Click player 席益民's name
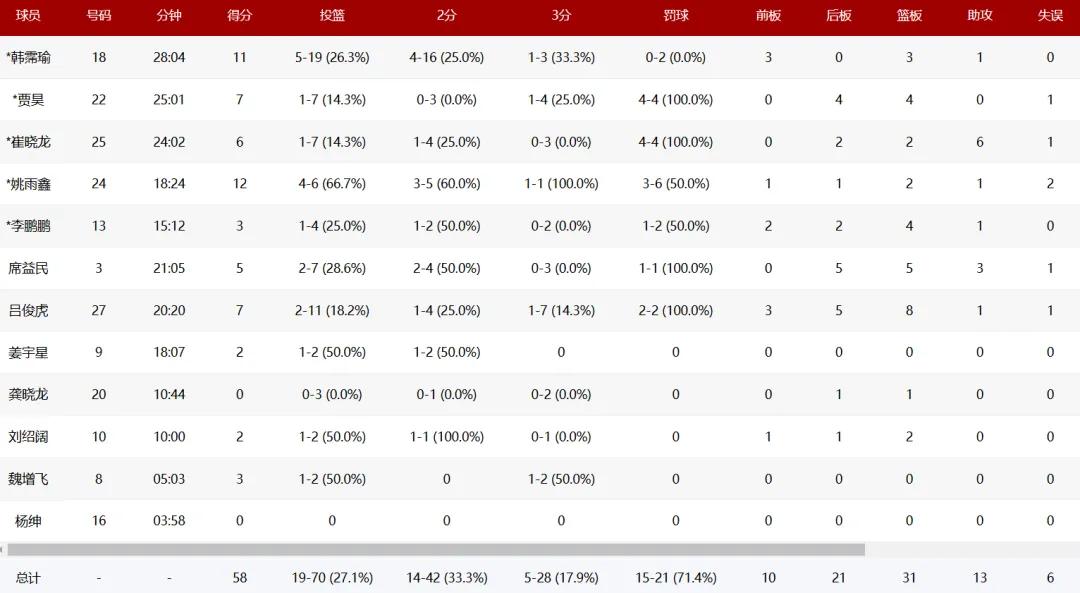The height and width of the screenshot is (593, 1080). click(28, 268)
